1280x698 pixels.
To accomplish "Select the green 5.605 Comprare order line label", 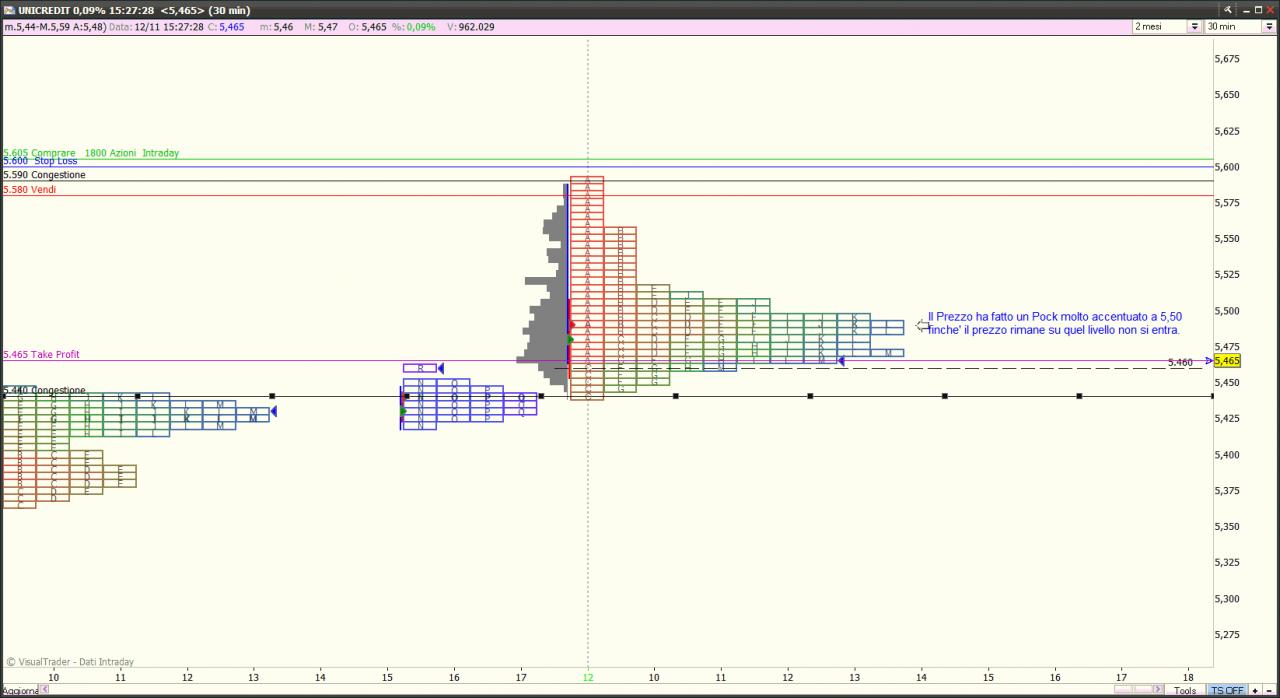I will point(91,153).
